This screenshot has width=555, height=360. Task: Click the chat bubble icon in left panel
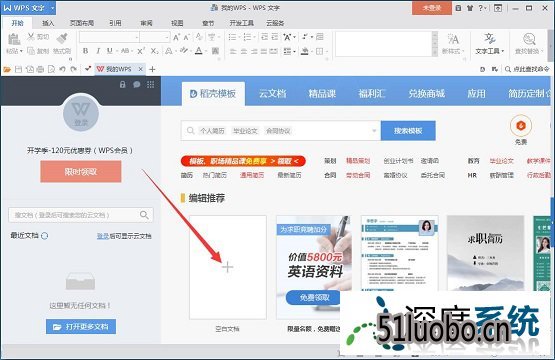click(x=137, y=85)
